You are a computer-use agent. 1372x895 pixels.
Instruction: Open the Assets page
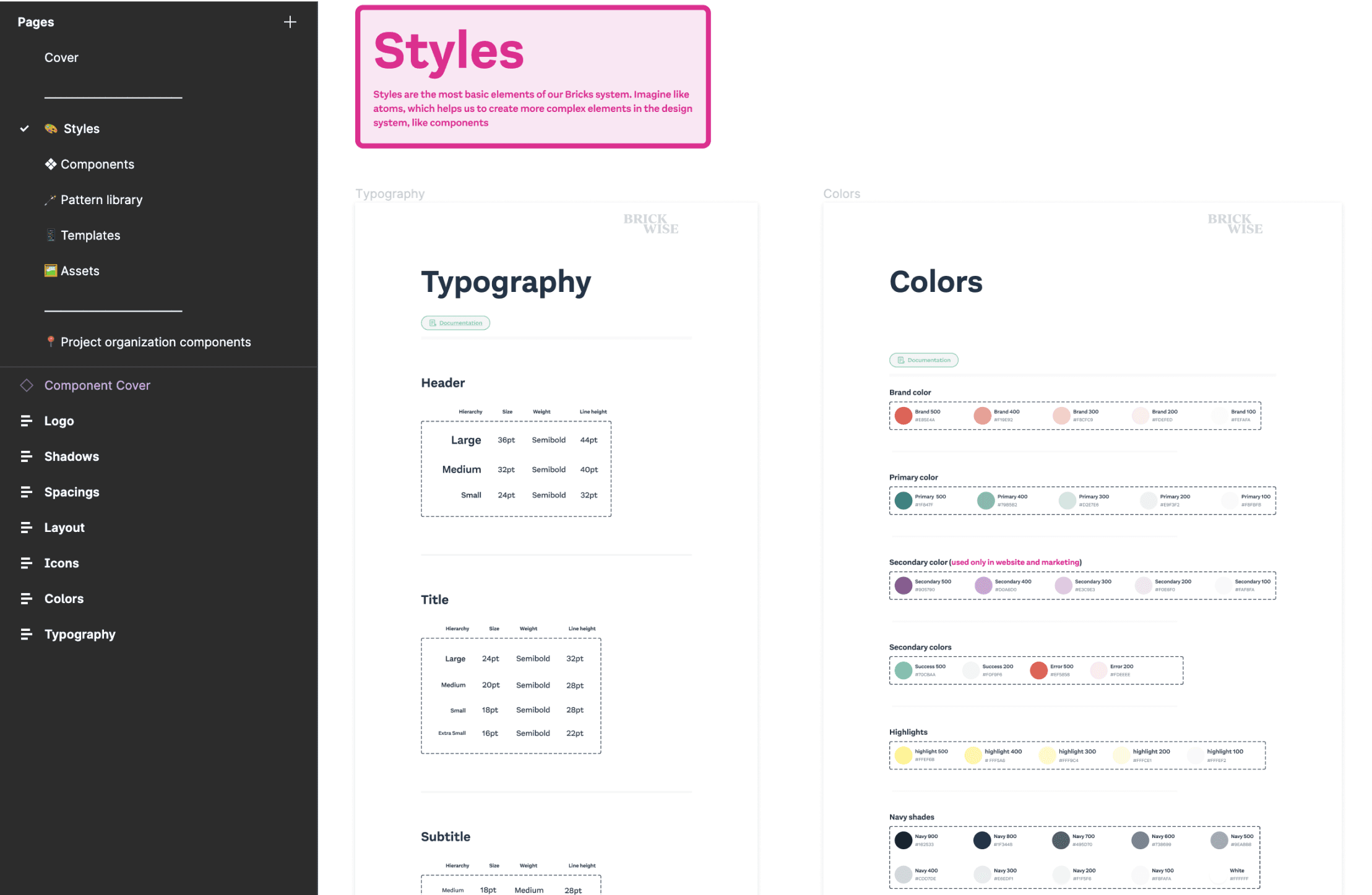pos(80,271)
